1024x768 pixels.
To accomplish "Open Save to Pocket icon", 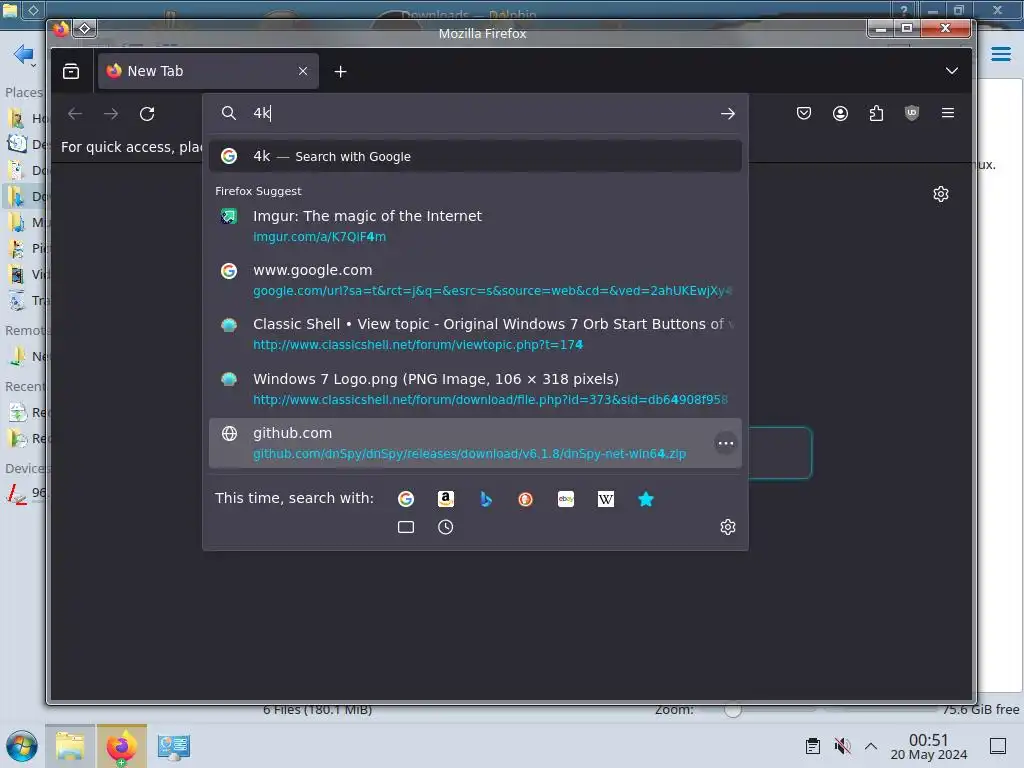I will (x=804, y=113).
